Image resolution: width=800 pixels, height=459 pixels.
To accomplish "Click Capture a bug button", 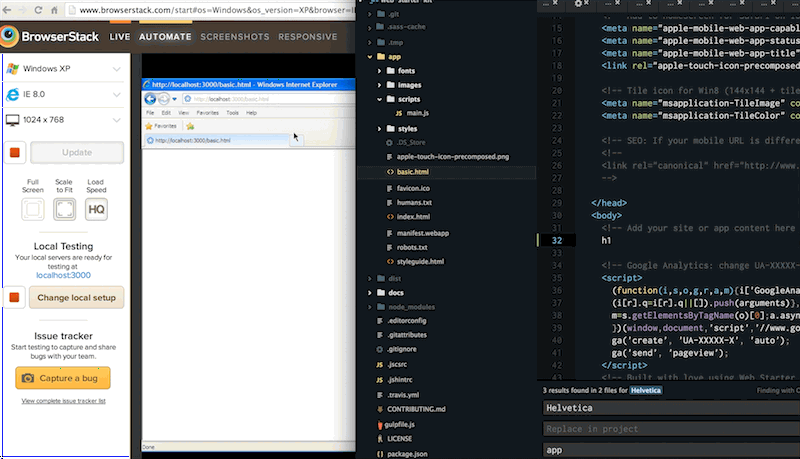I will 63,378.
